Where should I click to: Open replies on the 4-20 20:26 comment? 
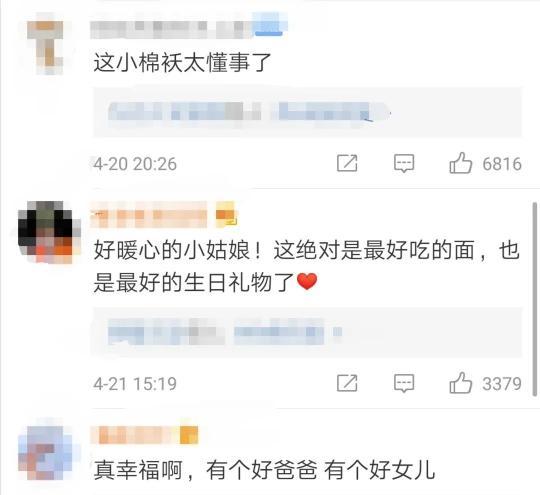point(404,163)
